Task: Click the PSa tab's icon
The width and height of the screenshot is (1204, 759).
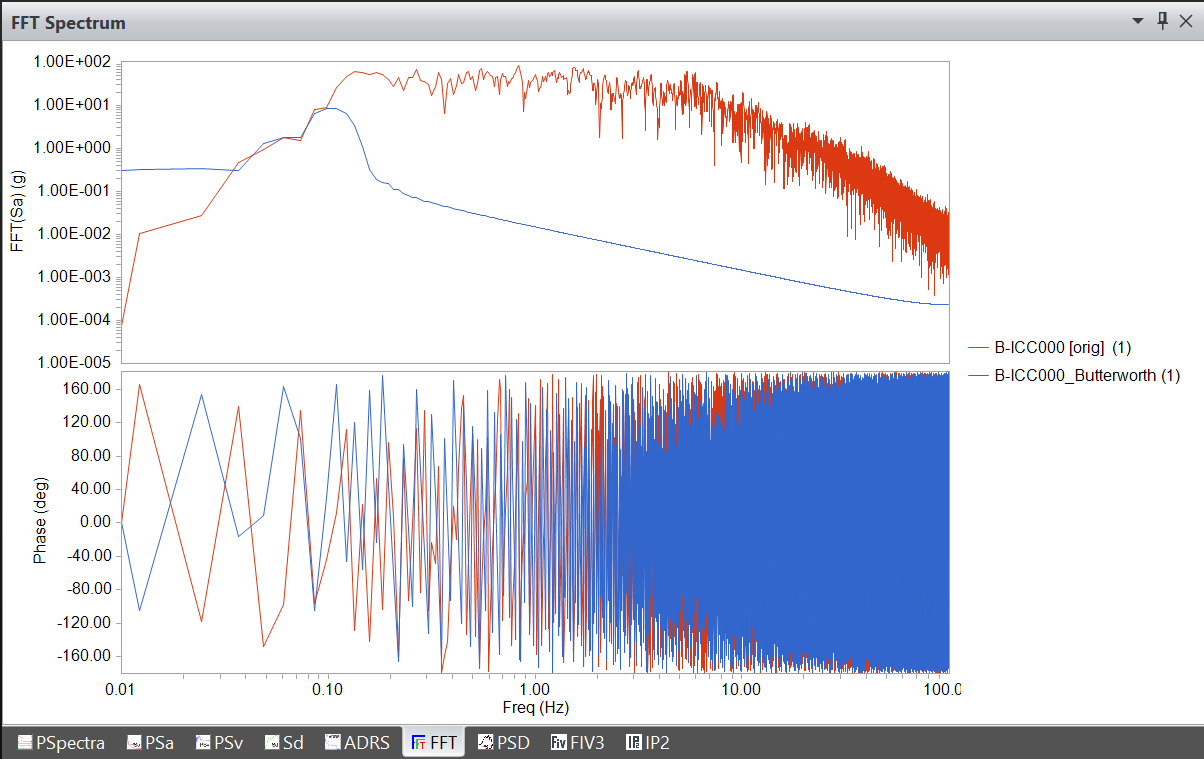Action: point(134,742)
